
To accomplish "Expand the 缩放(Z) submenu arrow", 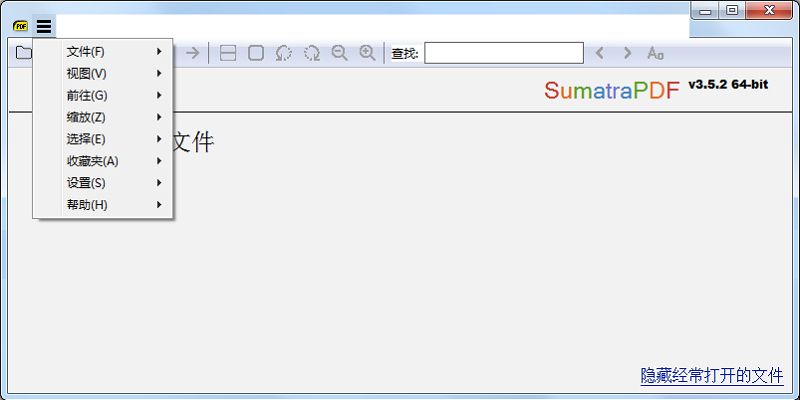I will point(159,118).
